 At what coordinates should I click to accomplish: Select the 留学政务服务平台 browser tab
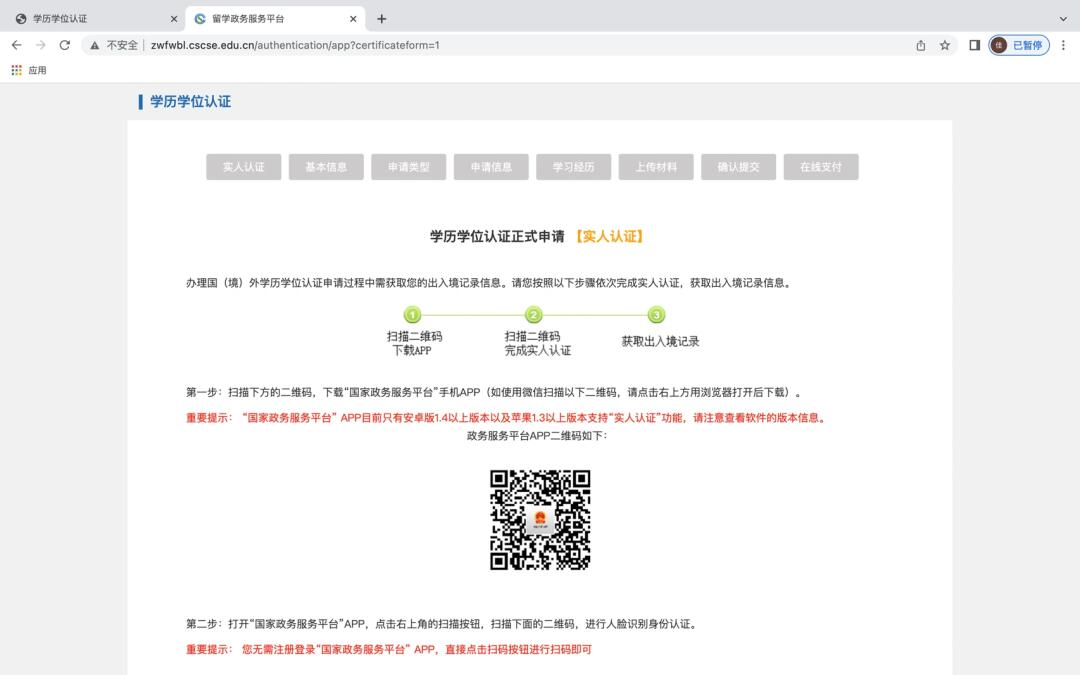[276, 19]
